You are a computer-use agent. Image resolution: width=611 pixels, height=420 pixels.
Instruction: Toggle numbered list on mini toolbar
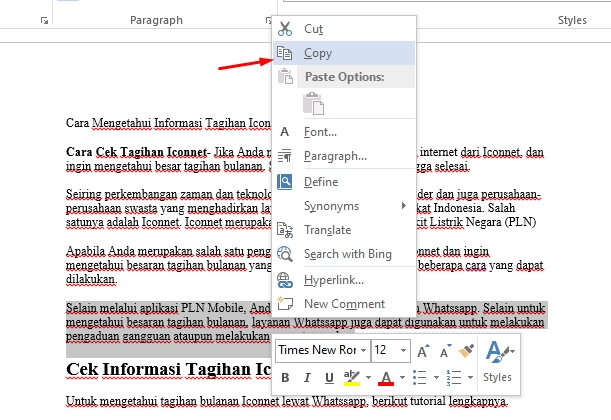(x=454, y=377)
